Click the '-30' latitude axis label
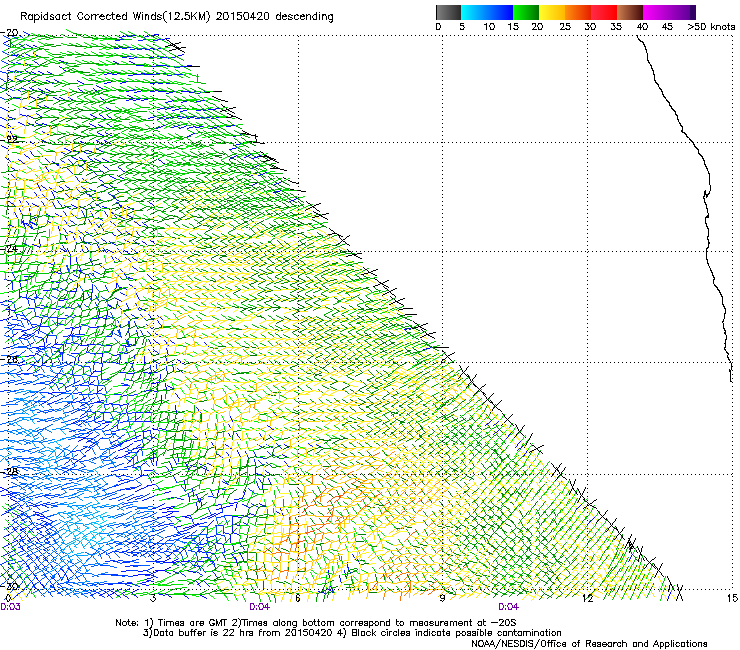 point(10,586)
